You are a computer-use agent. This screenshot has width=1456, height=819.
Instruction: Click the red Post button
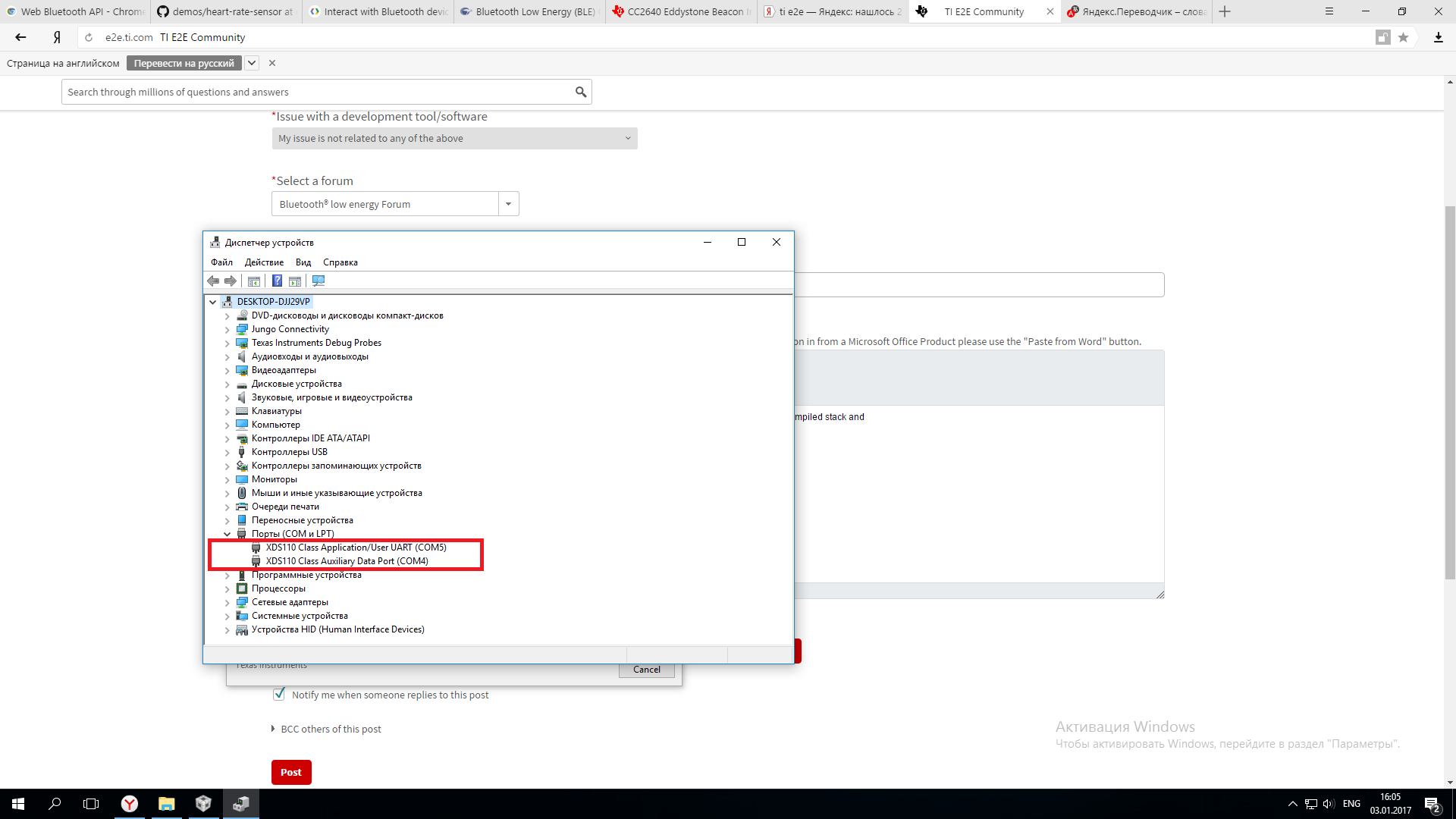[291, 772]
